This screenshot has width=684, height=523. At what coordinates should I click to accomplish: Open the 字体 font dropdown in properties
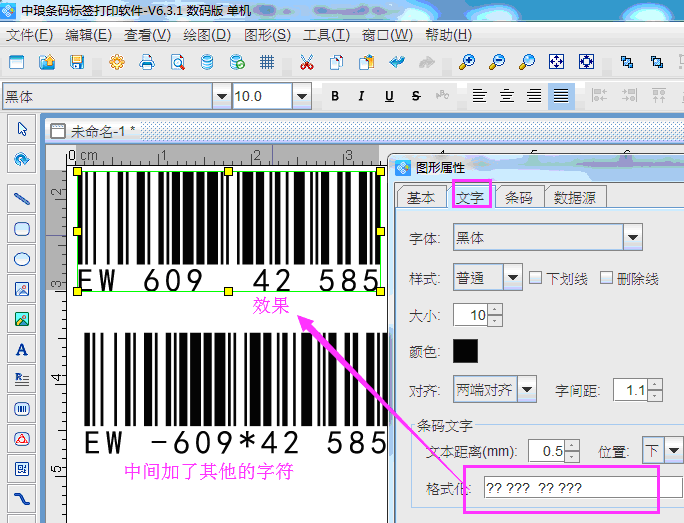(633, 237)
